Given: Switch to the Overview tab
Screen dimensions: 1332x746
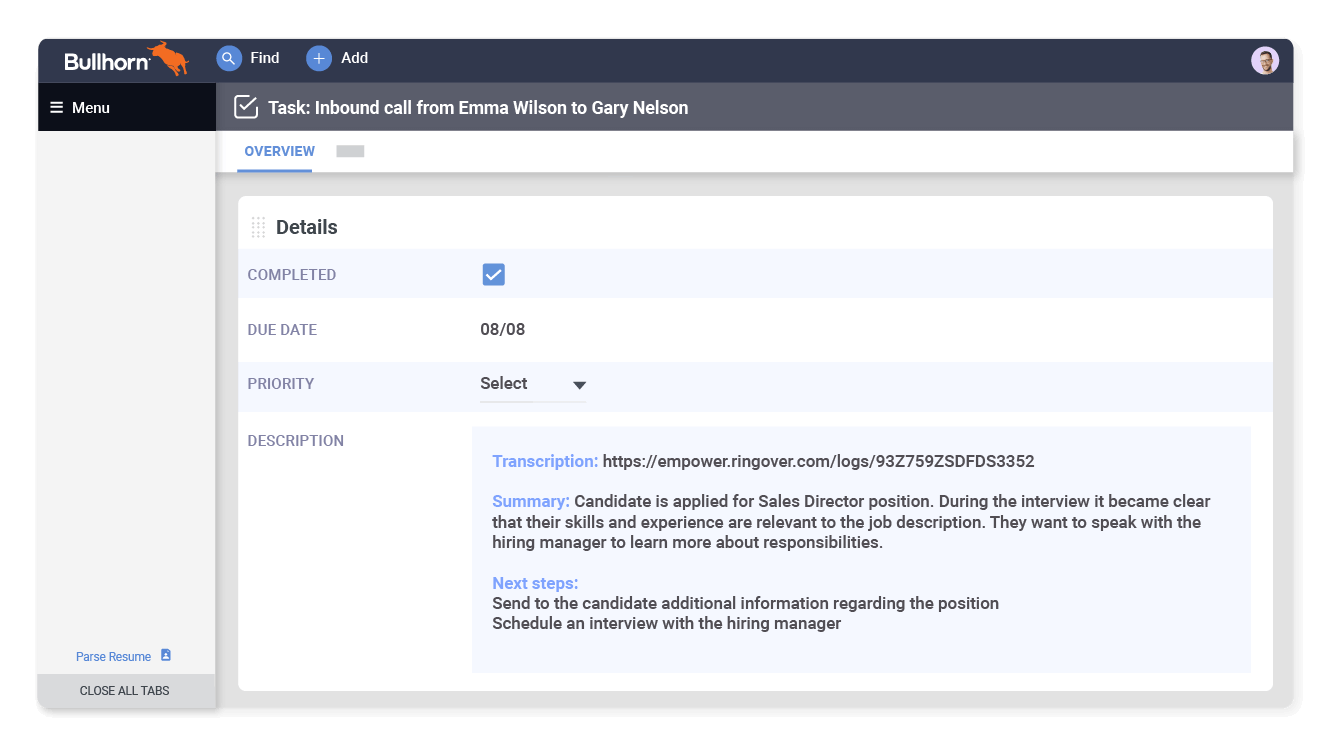Looking at the screenshot, I should [279, 151].
